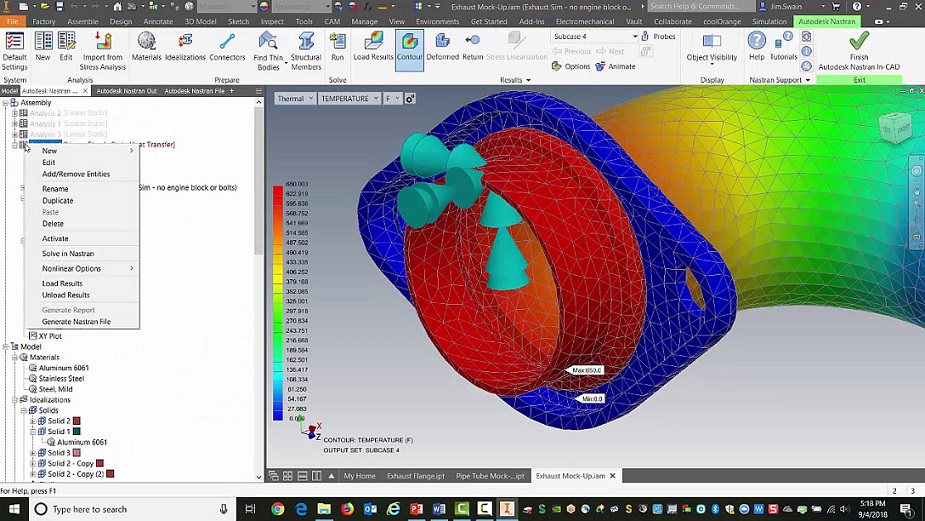Create a New analysis from ribbon
Image resolution: width=925 pixels, height=521 pixels.
click(42, 47)
